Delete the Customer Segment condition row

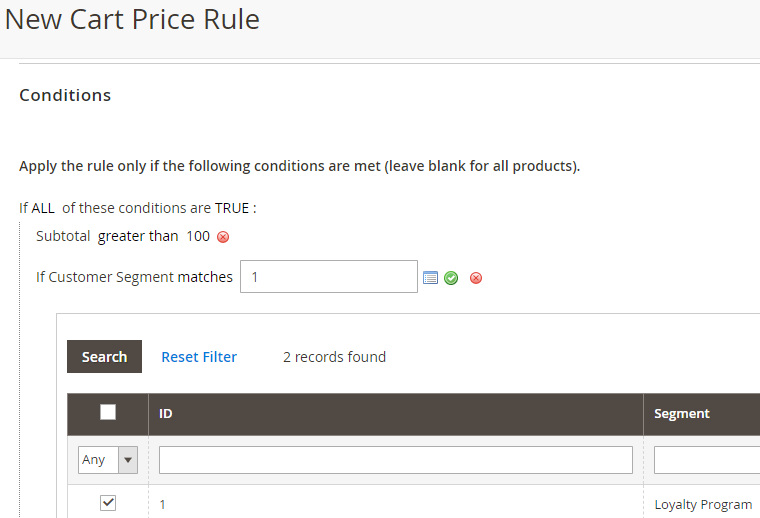pos(476,278)
